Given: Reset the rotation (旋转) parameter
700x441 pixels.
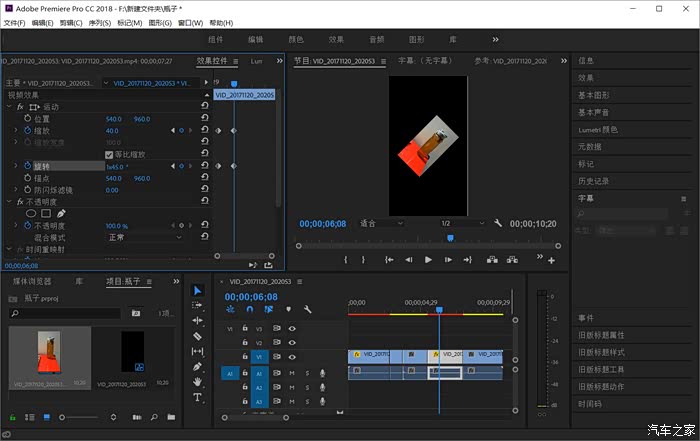Looking at the screenshot, I should pyautogui.click(x=205, y=166).
